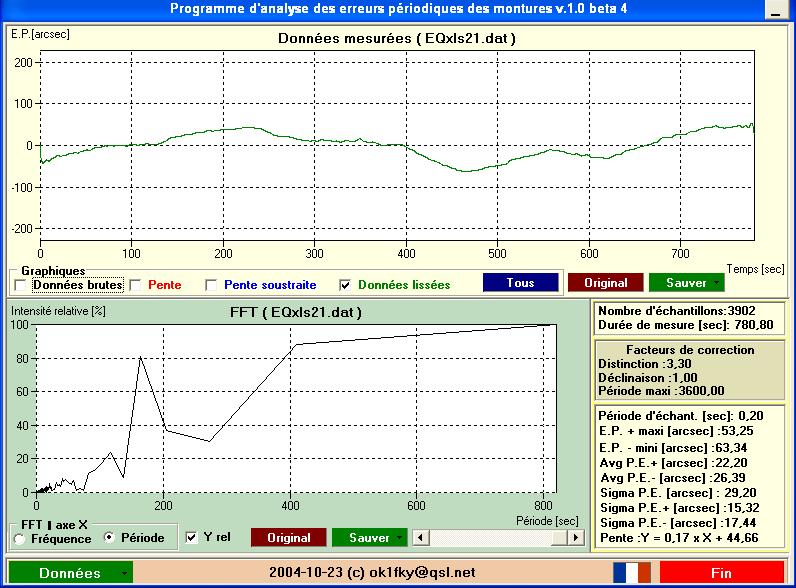796x588 pixels.
Task: Click the red Fin button
Action: coord(721,573)
